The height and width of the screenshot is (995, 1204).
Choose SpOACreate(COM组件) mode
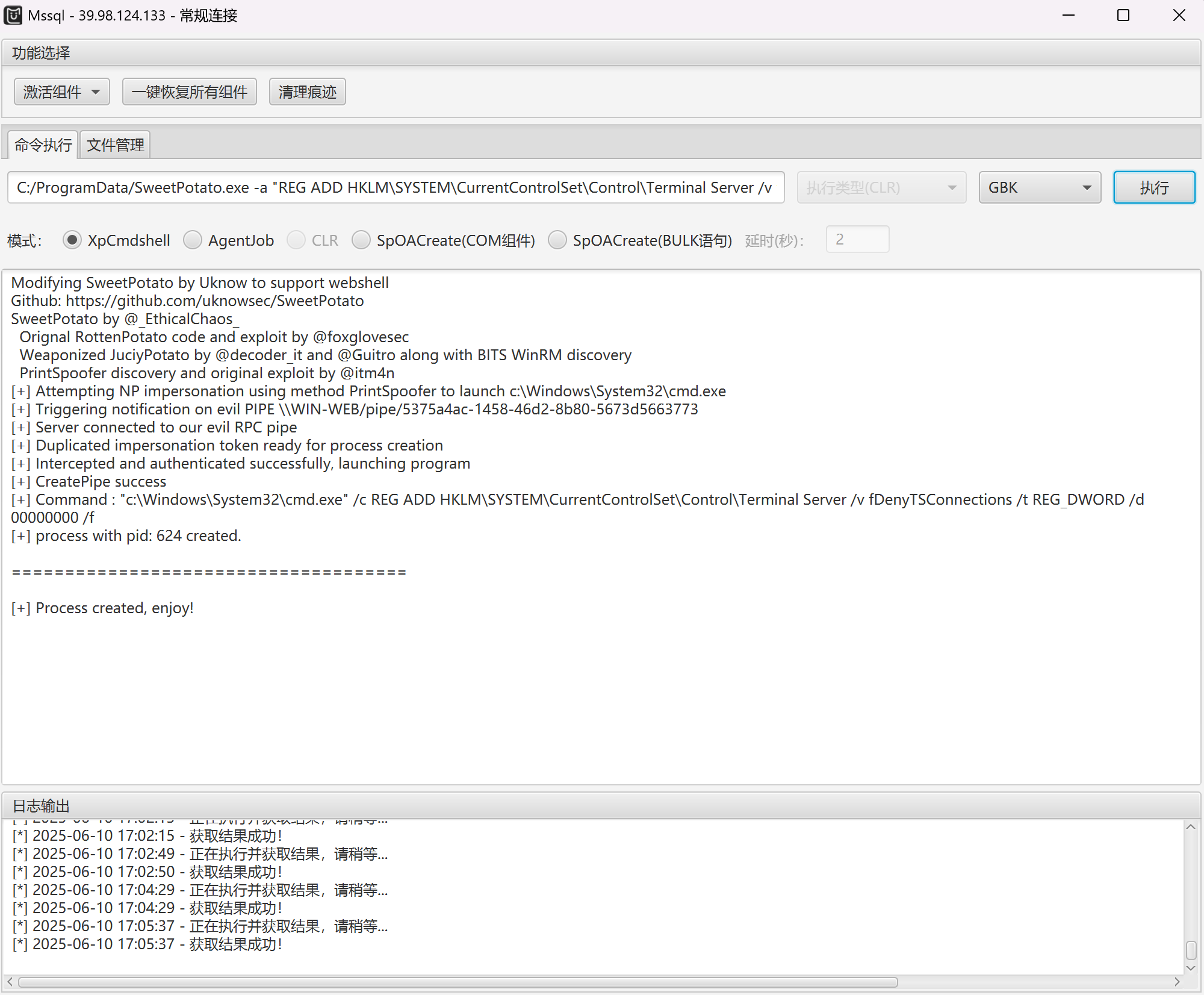pyautogui.click(x=361, y=240)
